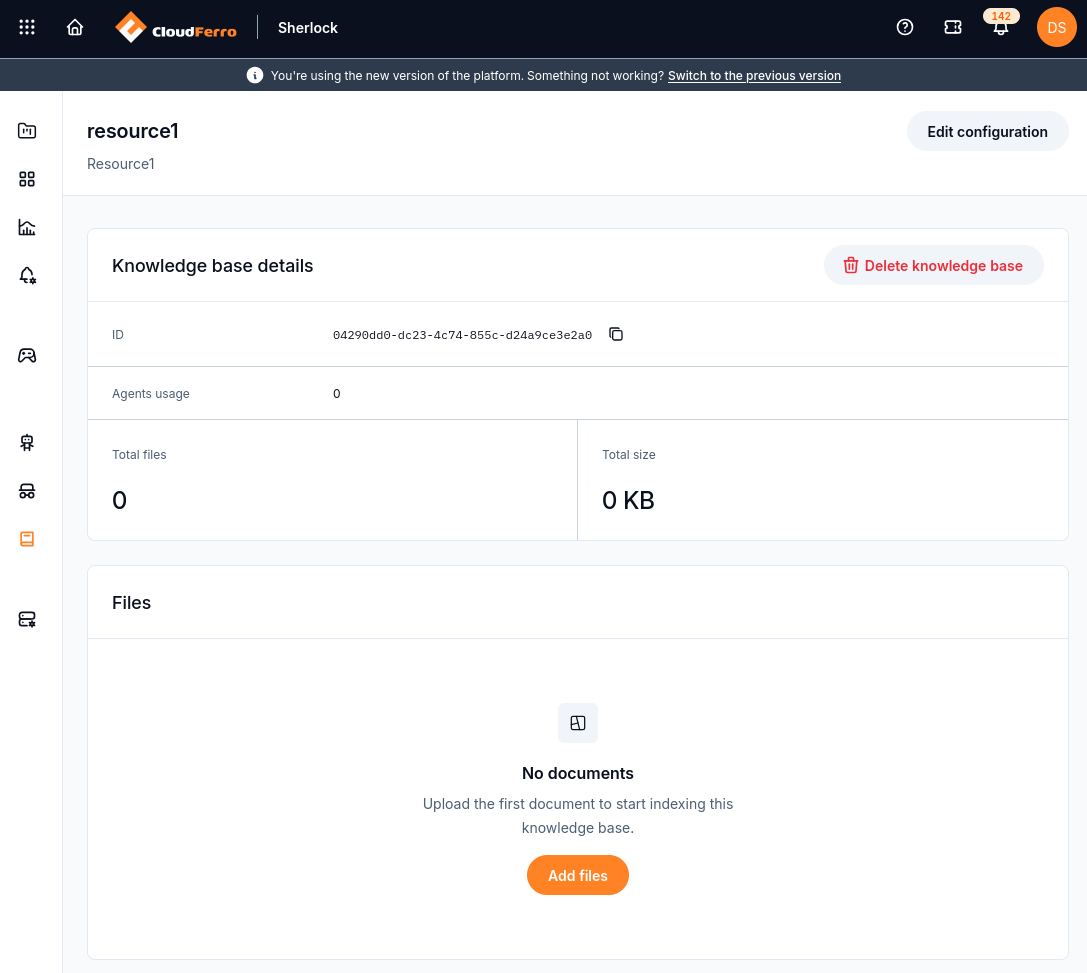Copy the knowledge base ID

click(616, 335)
